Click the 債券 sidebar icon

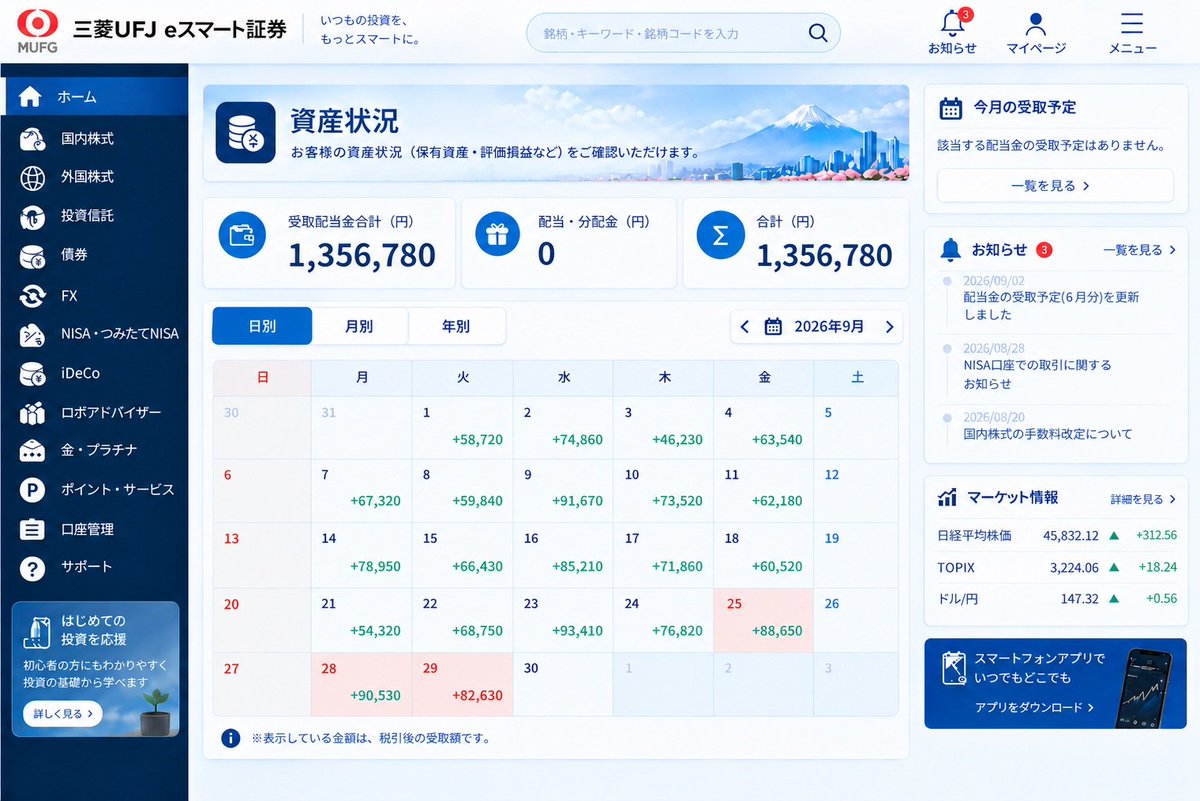pos(32,255)
